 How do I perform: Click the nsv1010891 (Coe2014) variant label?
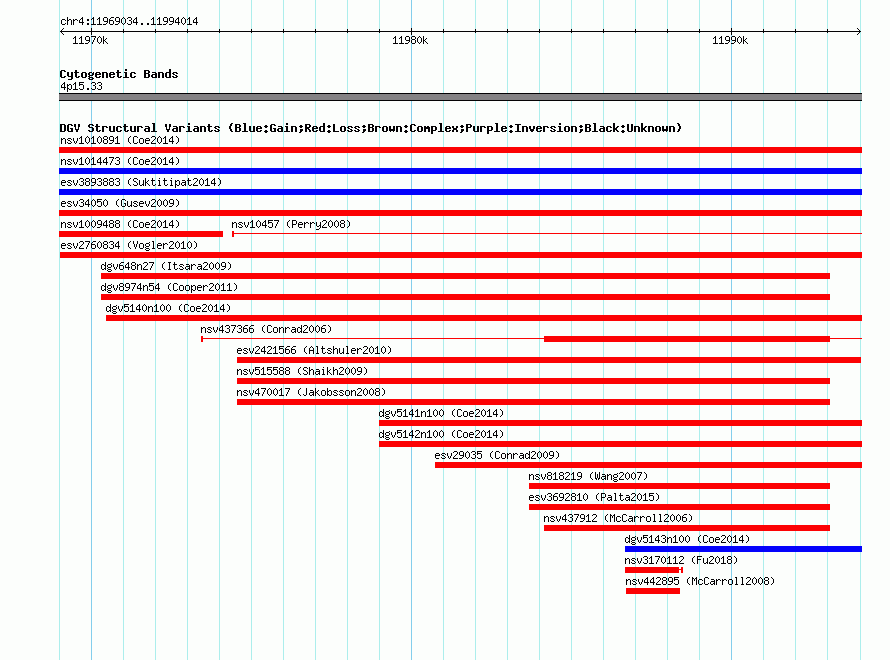(x=120, y=140)
